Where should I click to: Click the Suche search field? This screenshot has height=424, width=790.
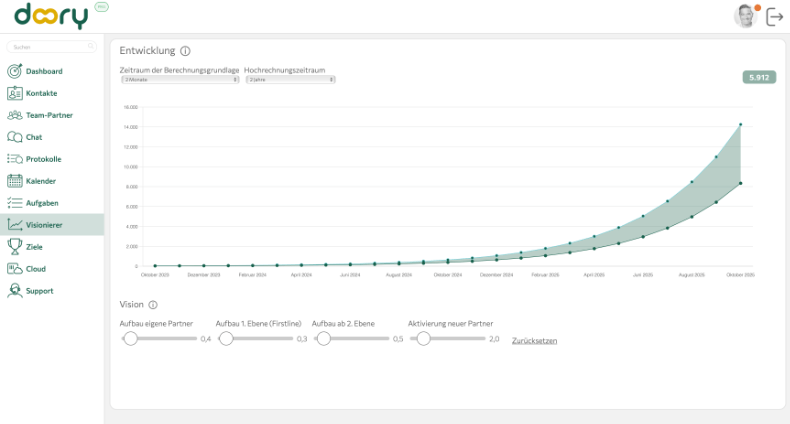51,47
